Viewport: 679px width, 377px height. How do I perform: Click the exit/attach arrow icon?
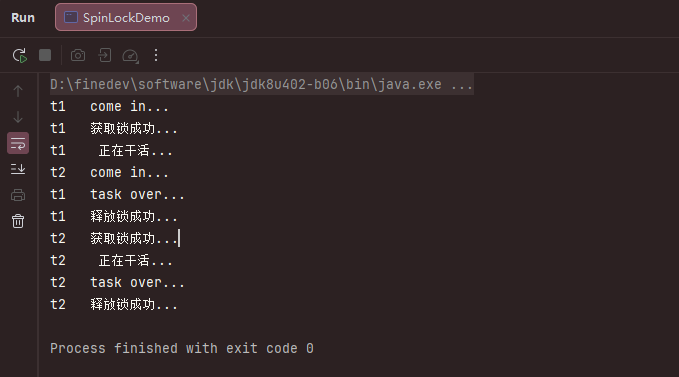pyautogui.click(x=104, y=55)
